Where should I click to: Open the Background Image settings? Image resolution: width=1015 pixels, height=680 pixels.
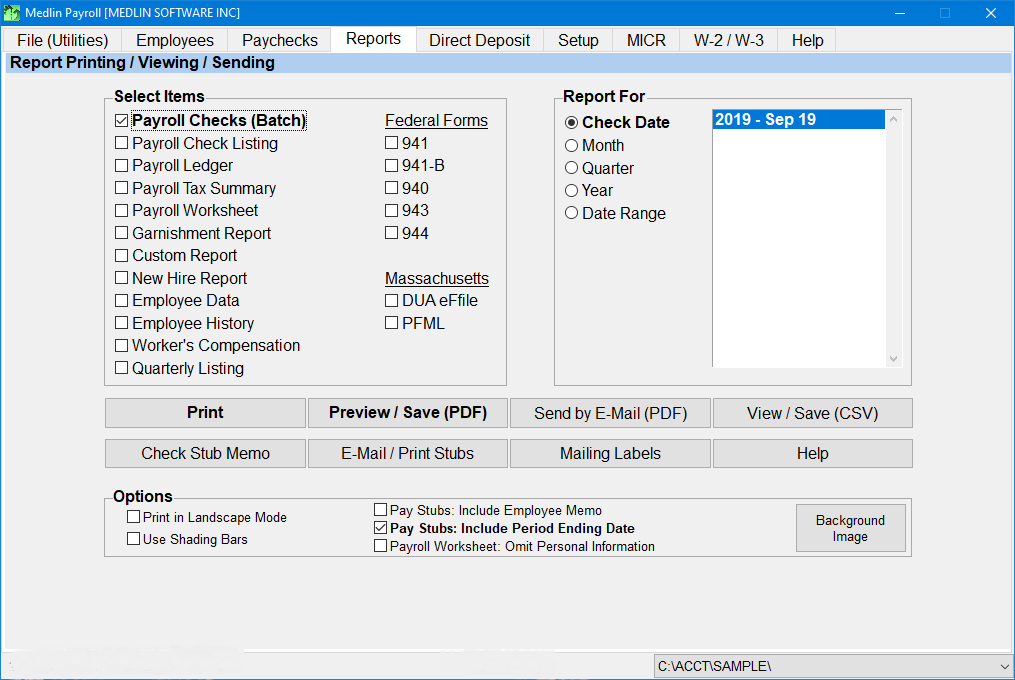point(850,528)
